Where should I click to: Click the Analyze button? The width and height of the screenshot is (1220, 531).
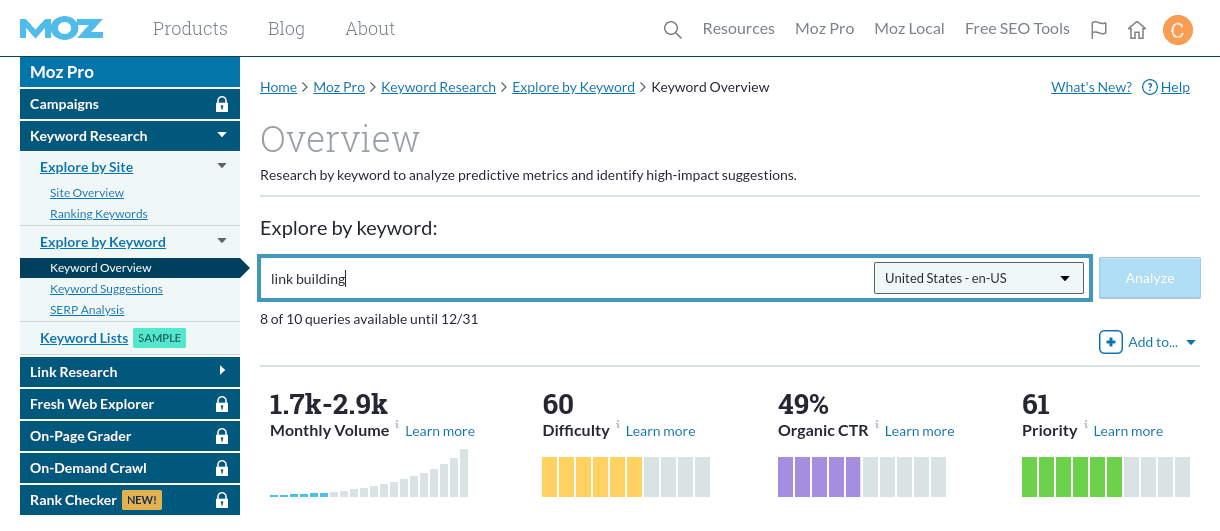1149,278
